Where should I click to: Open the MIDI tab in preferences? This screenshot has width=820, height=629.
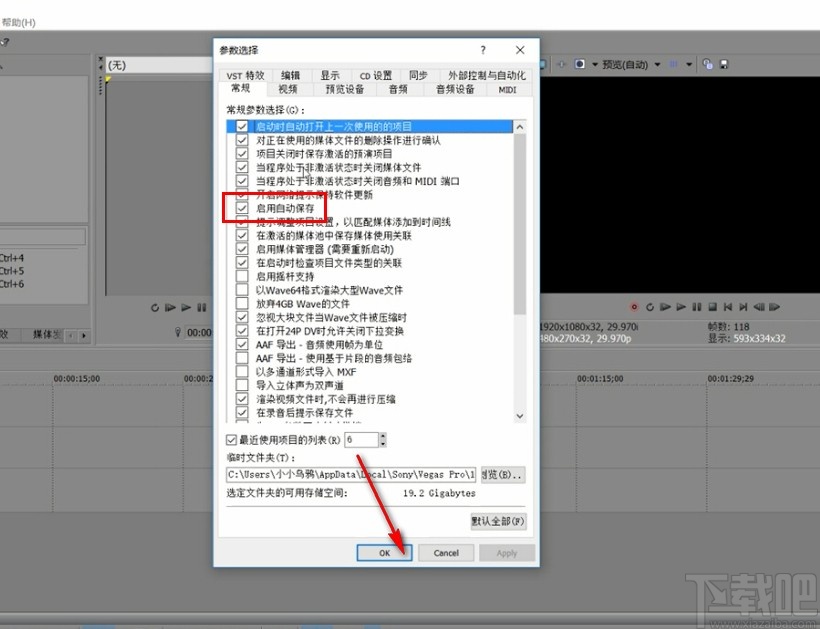tap(508, 89)
